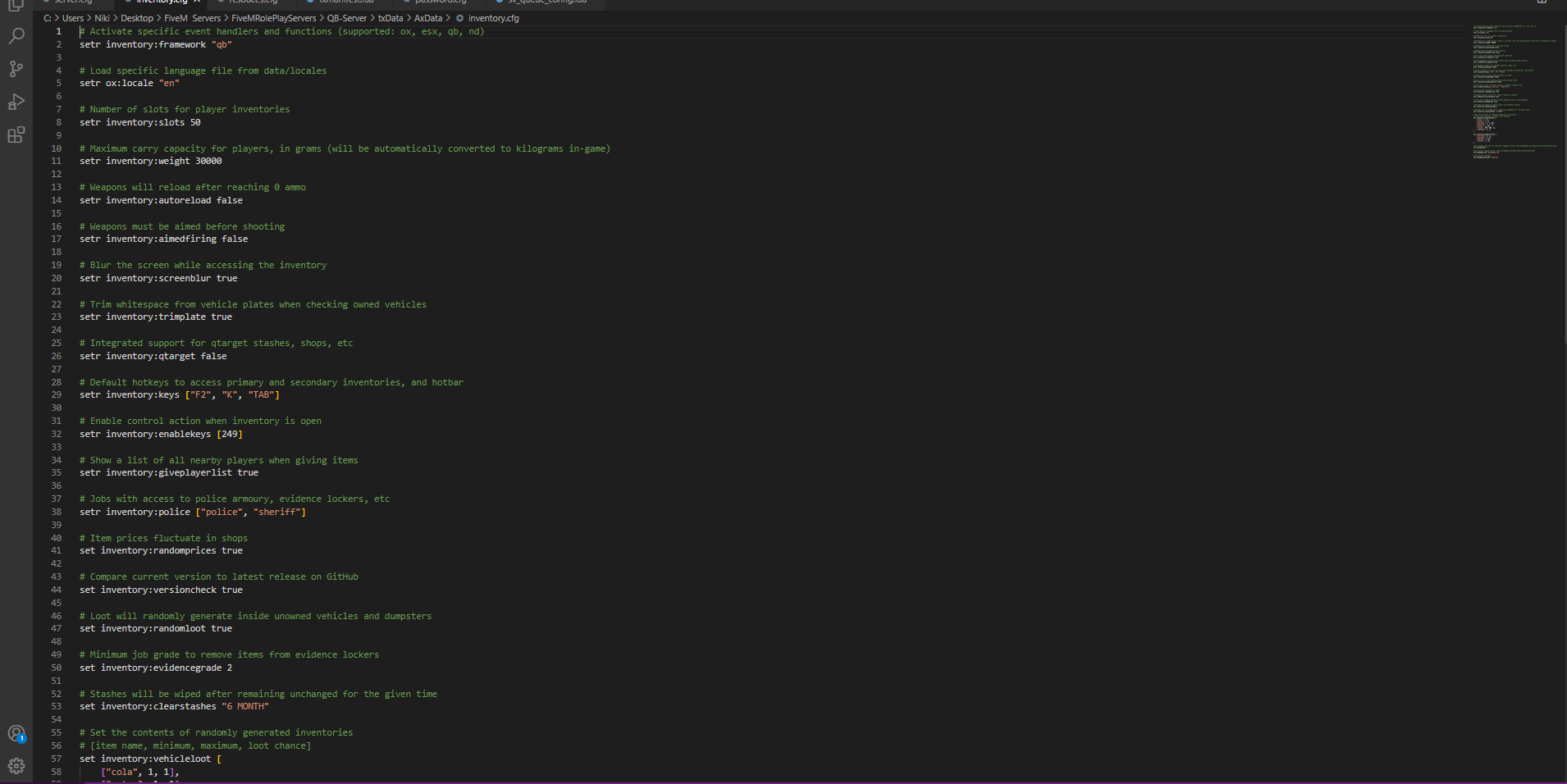Expand the AxData breadcrumb chevron
The width and height of the screenshot is (1567, 784).
pyautogui.click(x=448, y=17)
